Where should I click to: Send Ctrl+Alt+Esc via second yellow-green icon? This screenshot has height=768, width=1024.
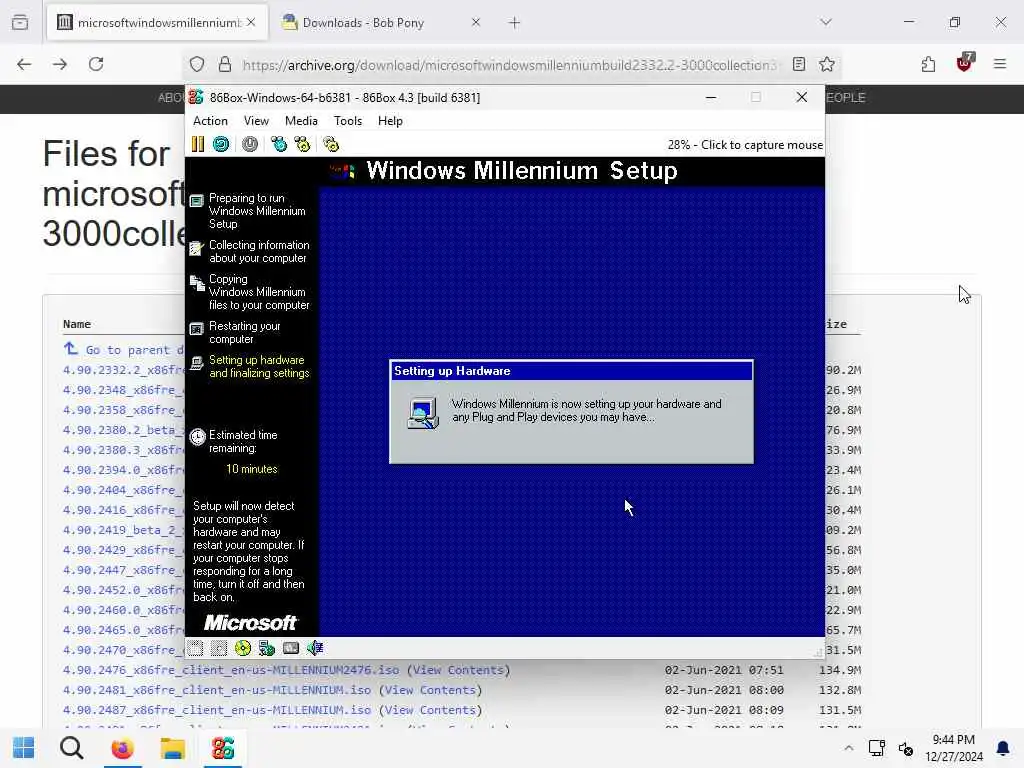coord(302,144)
